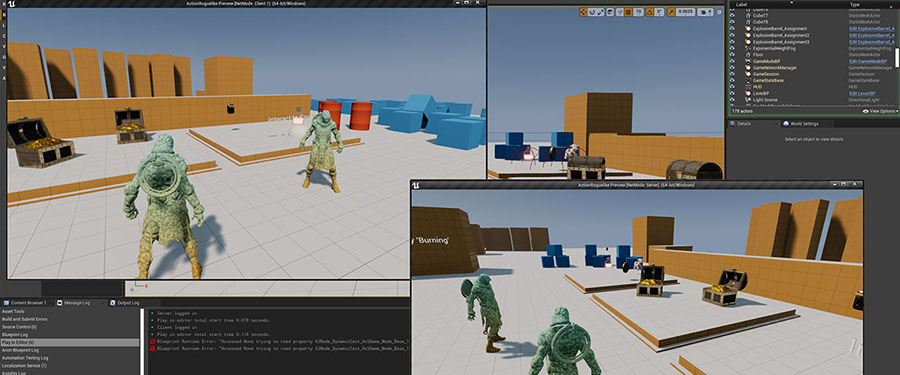The image size is (900, 375).
Task: Open the View Options dropdown in the outliner
Action: (x=878, y=111)
